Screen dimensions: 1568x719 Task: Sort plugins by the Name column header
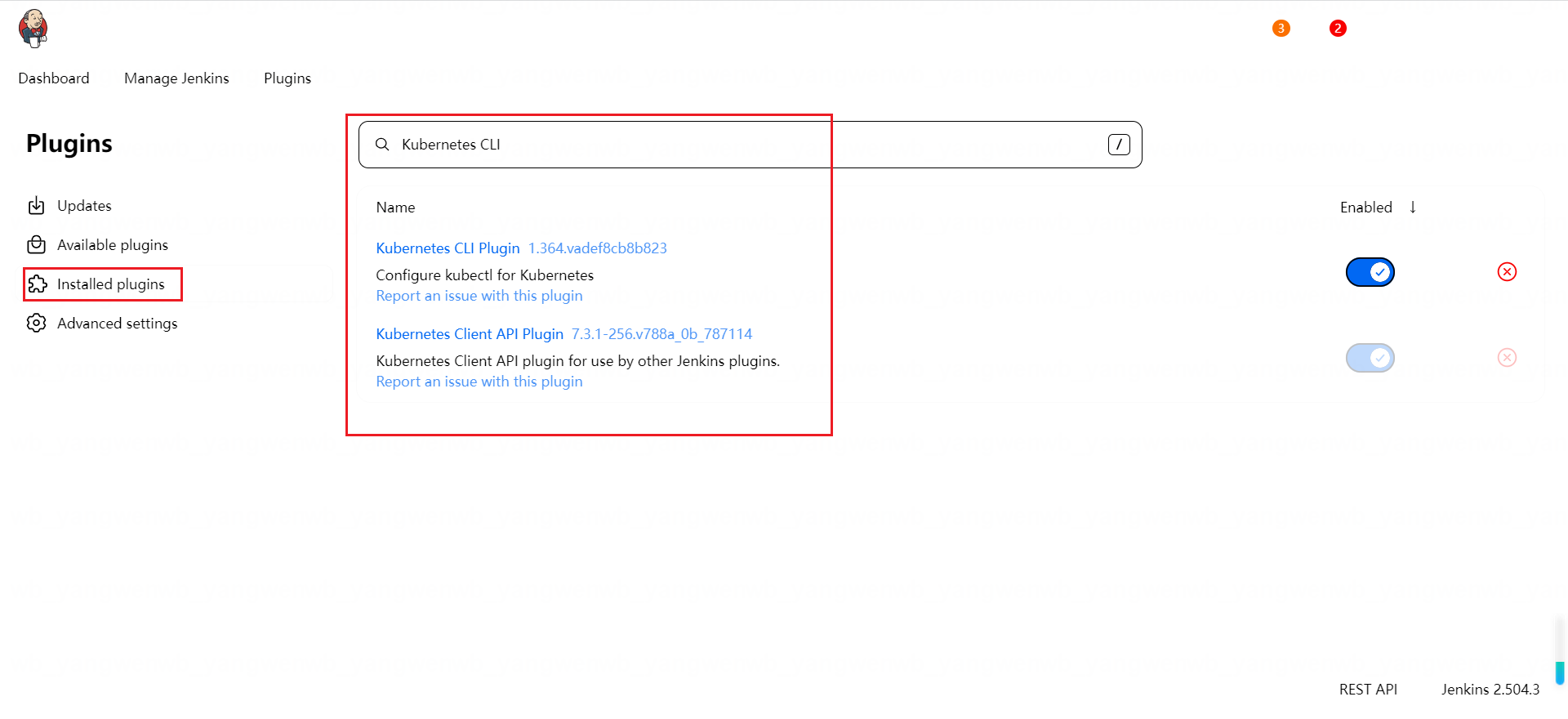(x=395, y=208)
